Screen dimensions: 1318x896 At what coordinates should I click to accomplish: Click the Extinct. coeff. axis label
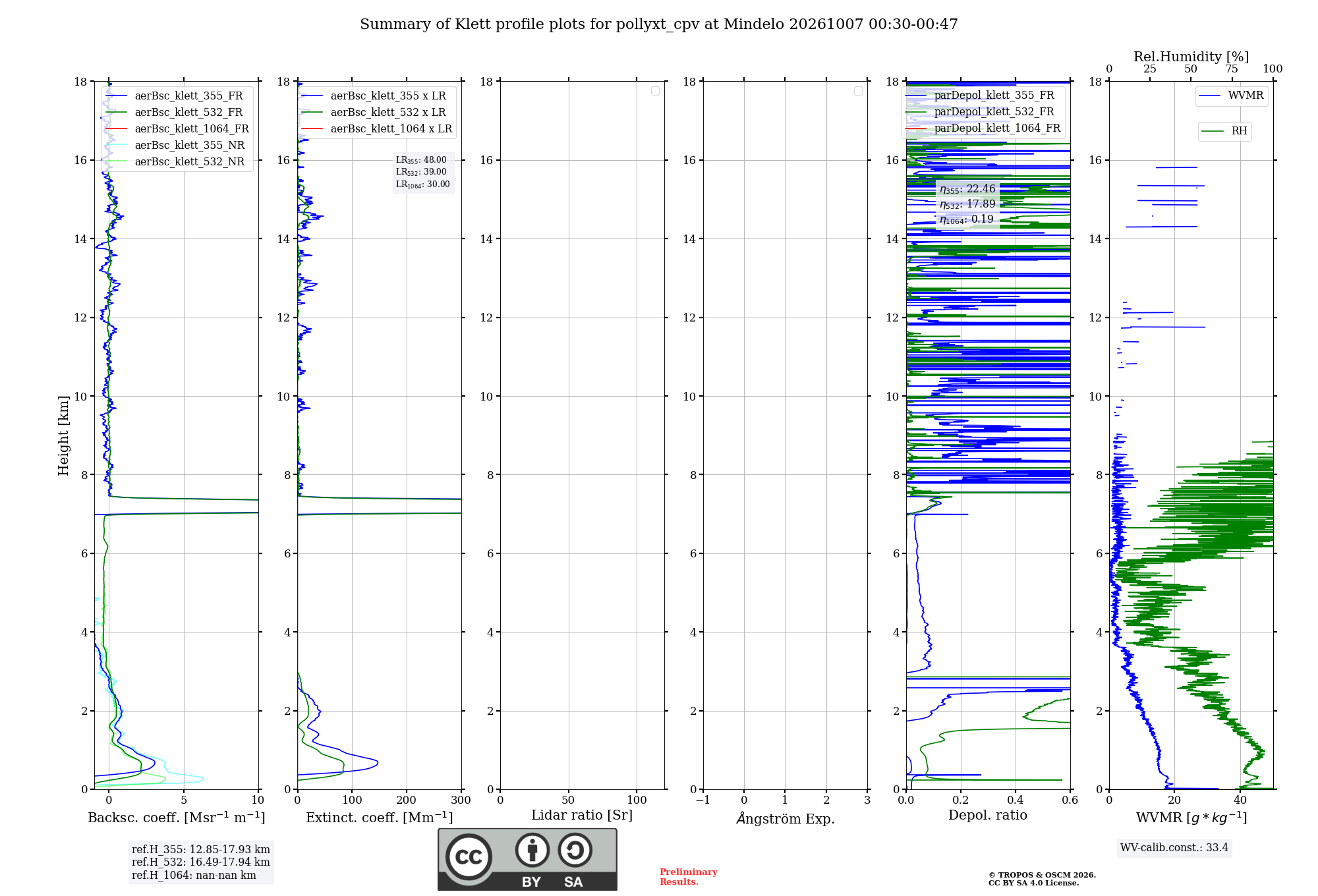[380, 818]
